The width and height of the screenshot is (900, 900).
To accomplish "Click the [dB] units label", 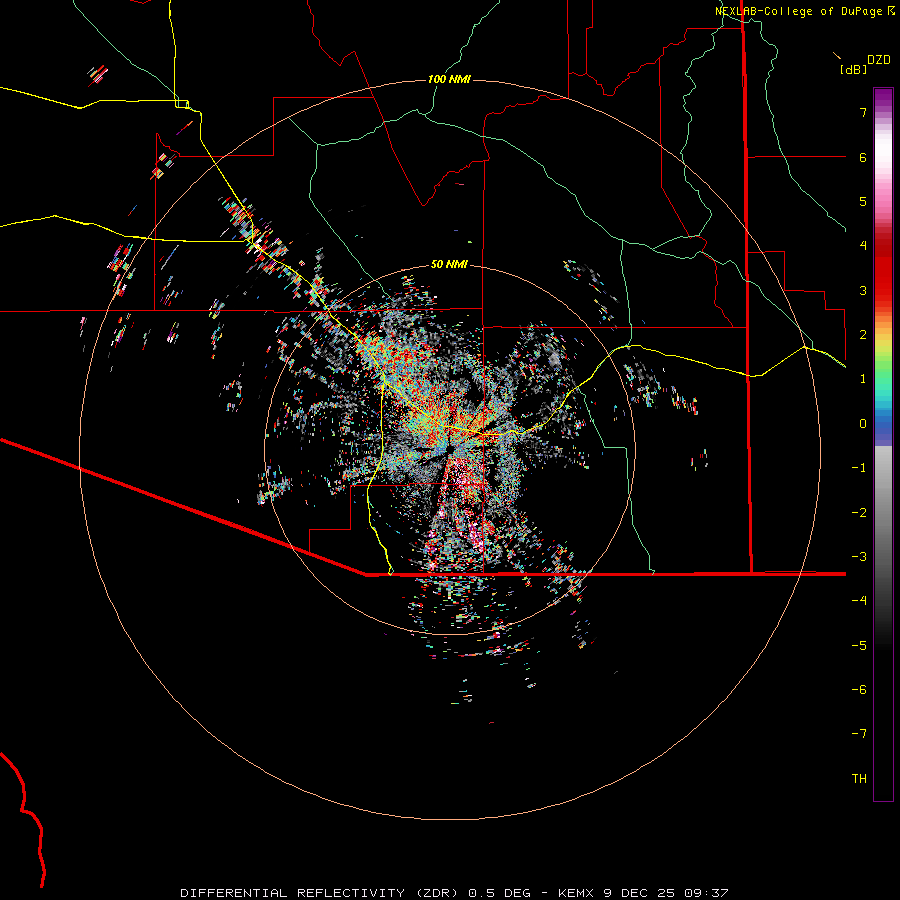I will pos(853,69).
